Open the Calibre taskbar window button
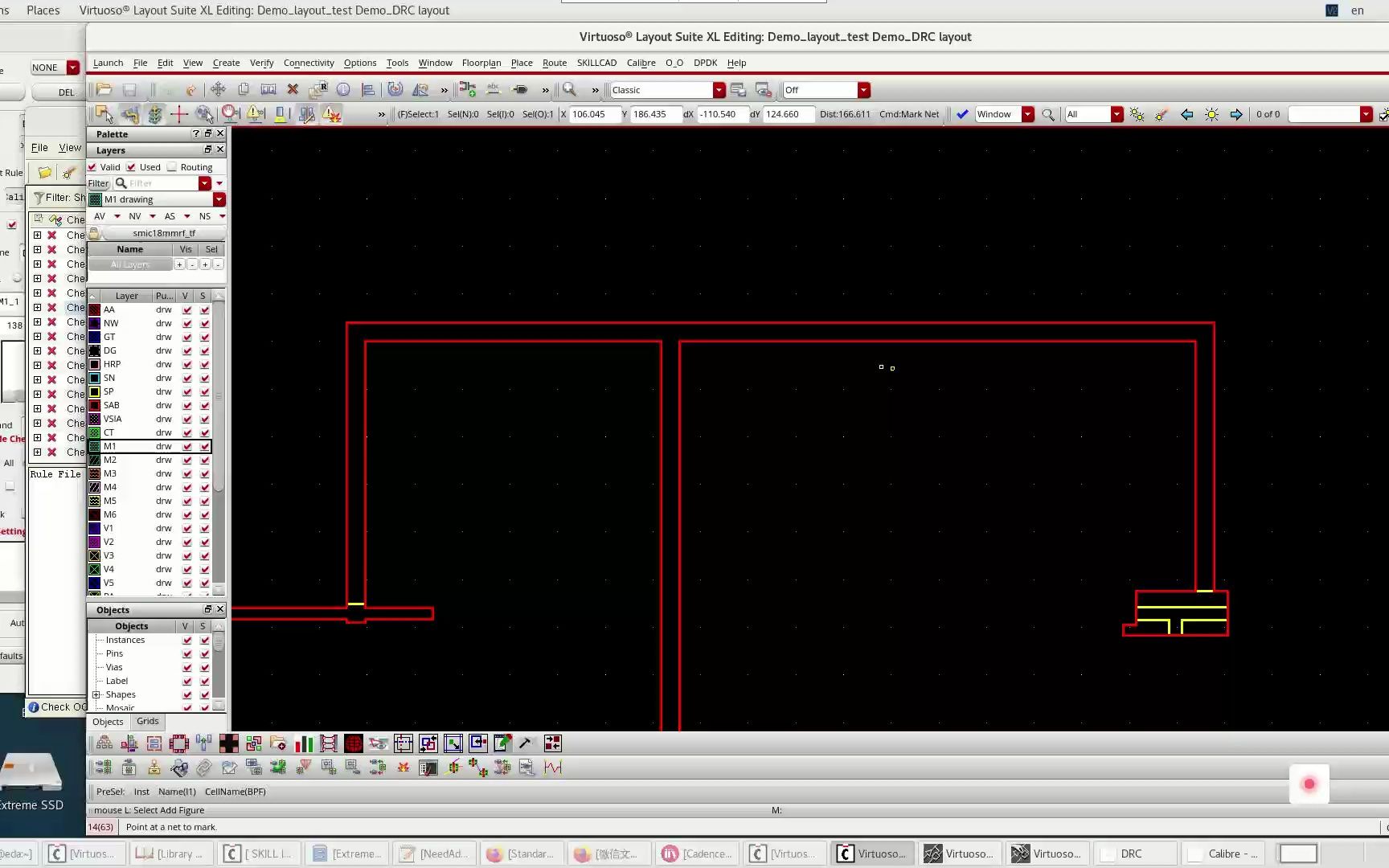The image size is (1389, 868). click(1223, 854)
